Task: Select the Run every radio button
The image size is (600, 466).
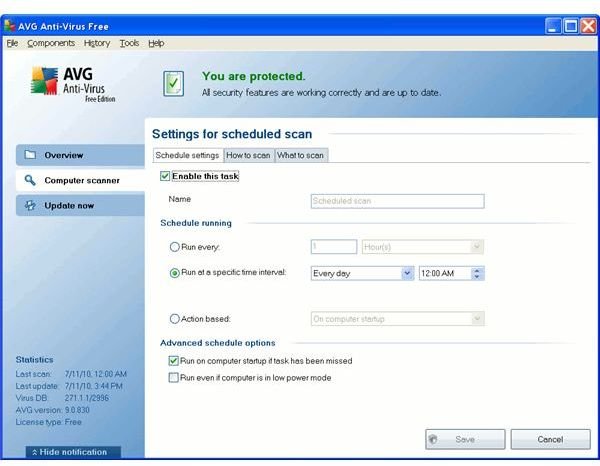Action: point(174,247)
